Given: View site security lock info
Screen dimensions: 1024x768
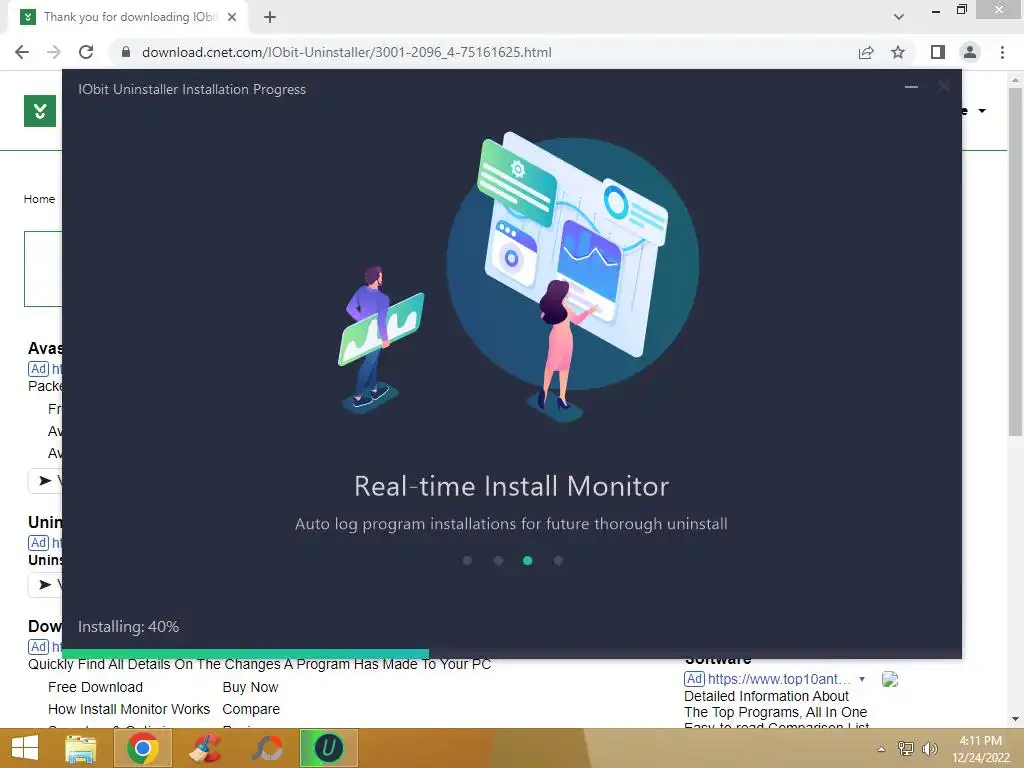Looking at the screenshot, I should pos(126,52).
